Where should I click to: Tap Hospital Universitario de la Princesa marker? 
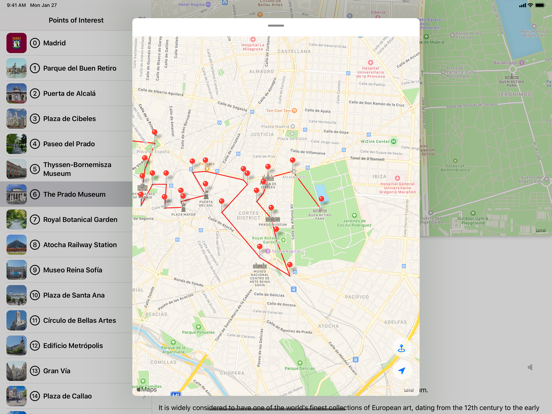[370, 63]
